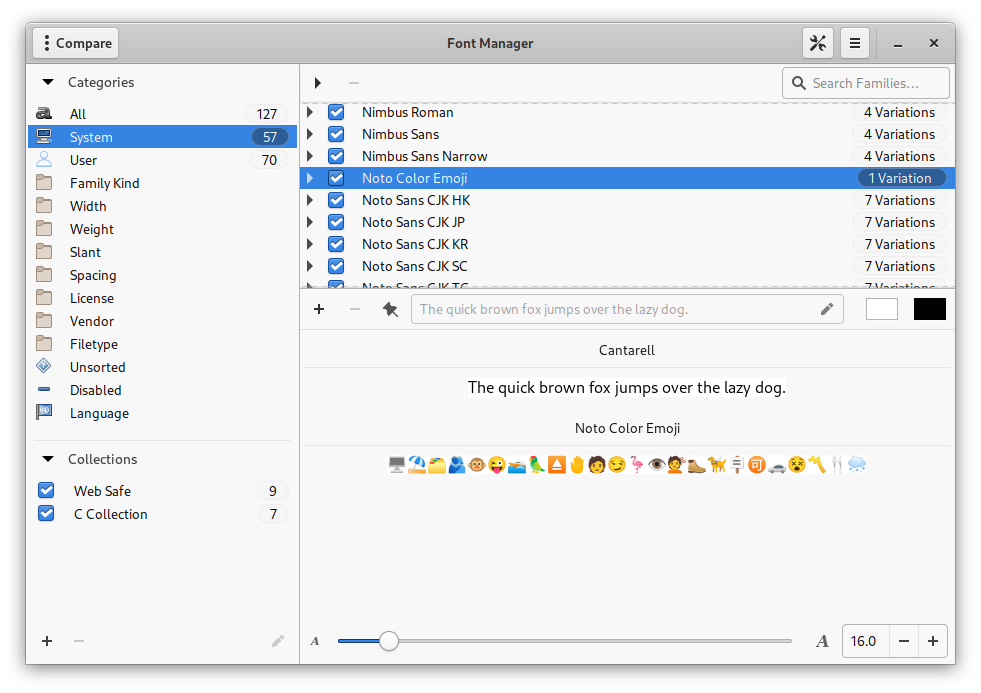This screenshot has width=981, height=693.
Task: Select the Language category flag icon
Action: click(x=44, y=413)
